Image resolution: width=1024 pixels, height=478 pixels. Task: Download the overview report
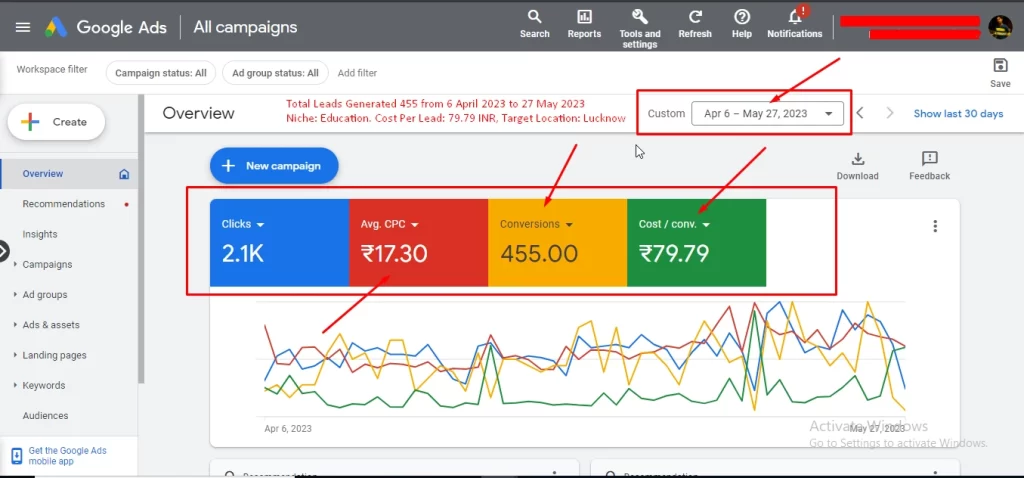tap(857, 166)
